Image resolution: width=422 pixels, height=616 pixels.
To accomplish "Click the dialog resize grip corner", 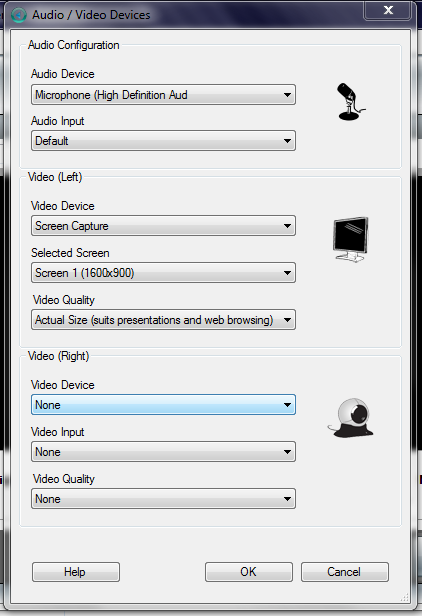I will 404,597.
